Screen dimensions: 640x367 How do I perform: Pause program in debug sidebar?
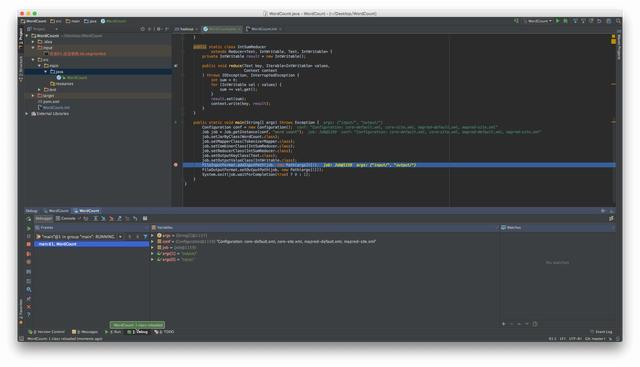[x=29, y=236]
